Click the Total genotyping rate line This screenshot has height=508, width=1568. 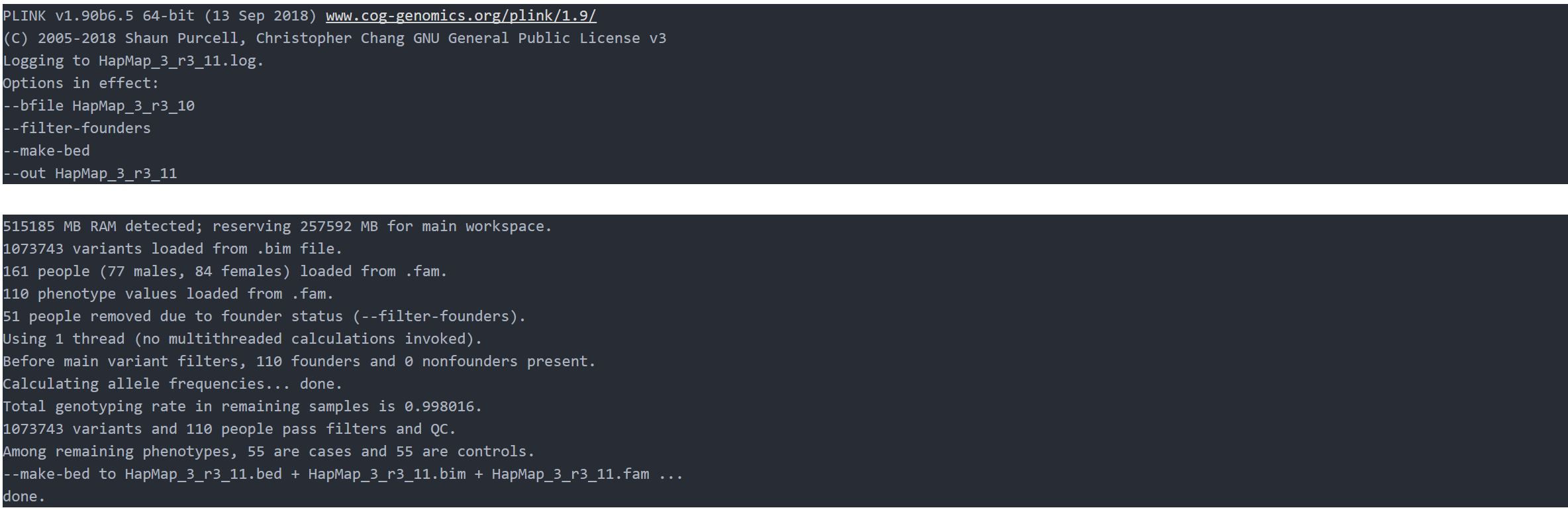[242, 406]
